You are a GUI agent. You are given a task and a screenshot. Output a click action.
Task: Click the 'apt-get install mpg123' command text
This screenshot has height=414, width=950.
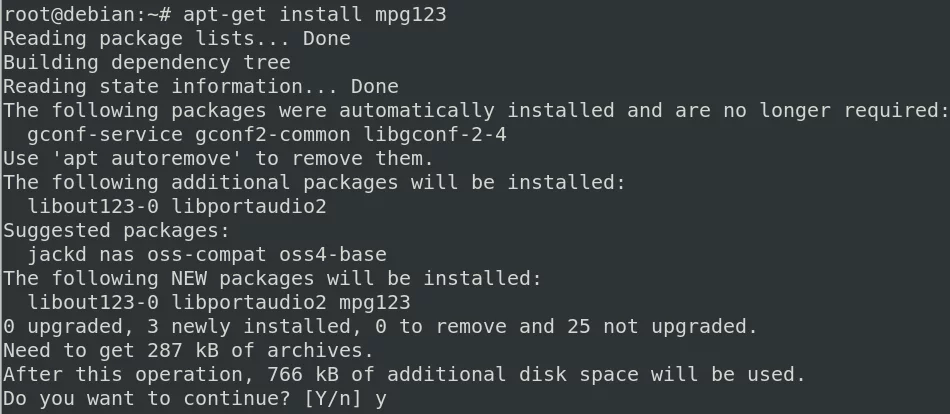(314, 15)
